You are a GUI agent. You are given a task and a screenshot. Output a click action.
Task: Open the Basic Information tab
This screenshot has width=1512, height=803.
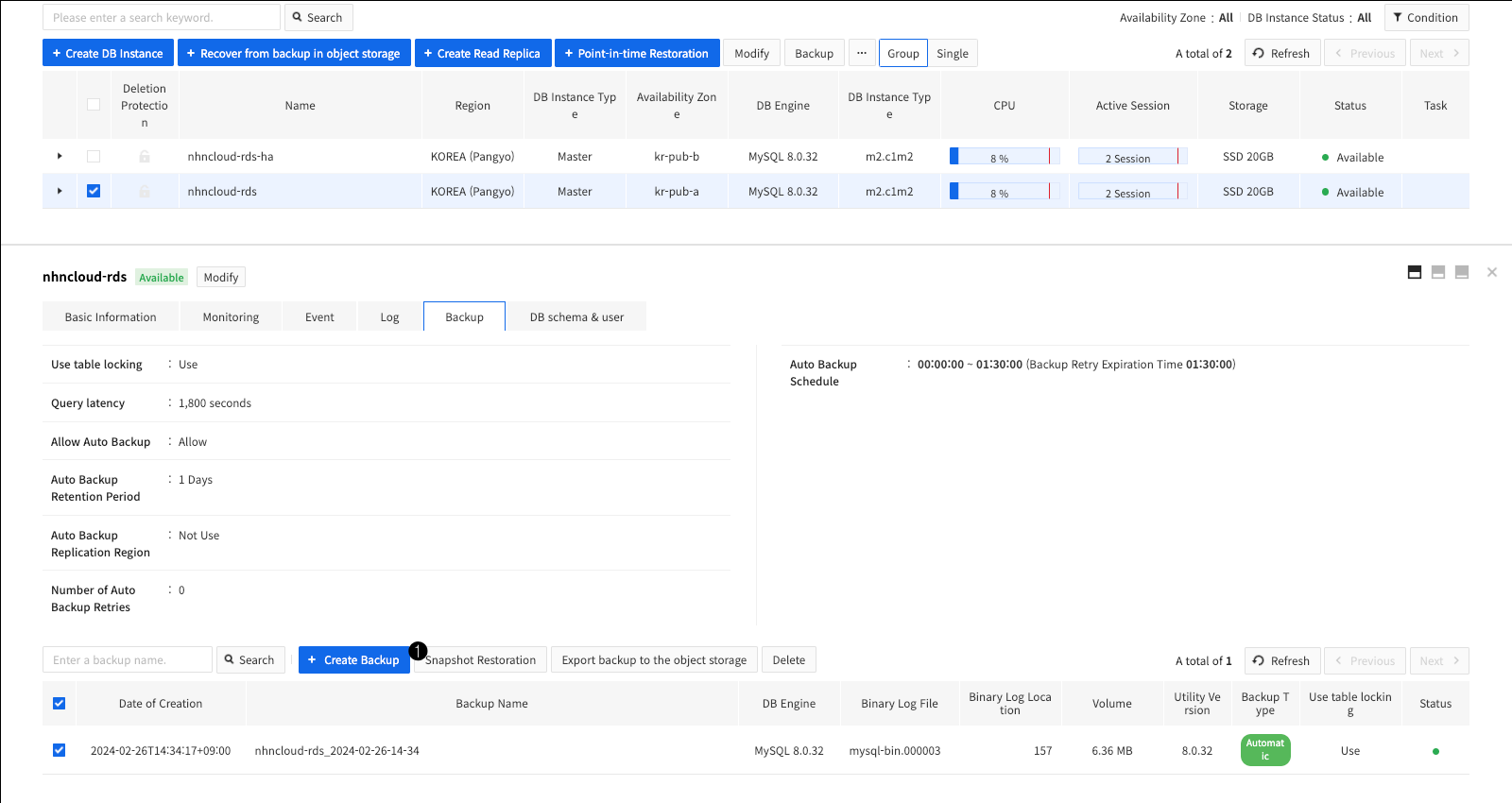tap(111, 317)
